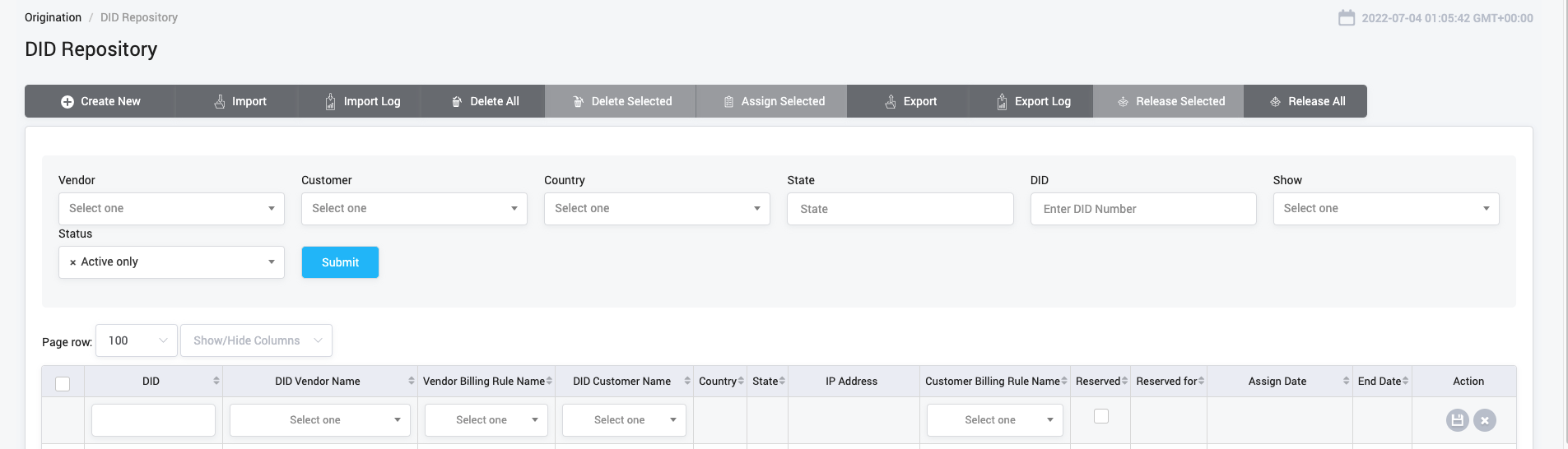Viewport: 1568px width, 449px height.
Task: Open DID Vendor Name row dropdown
Action: click(320, 420)
